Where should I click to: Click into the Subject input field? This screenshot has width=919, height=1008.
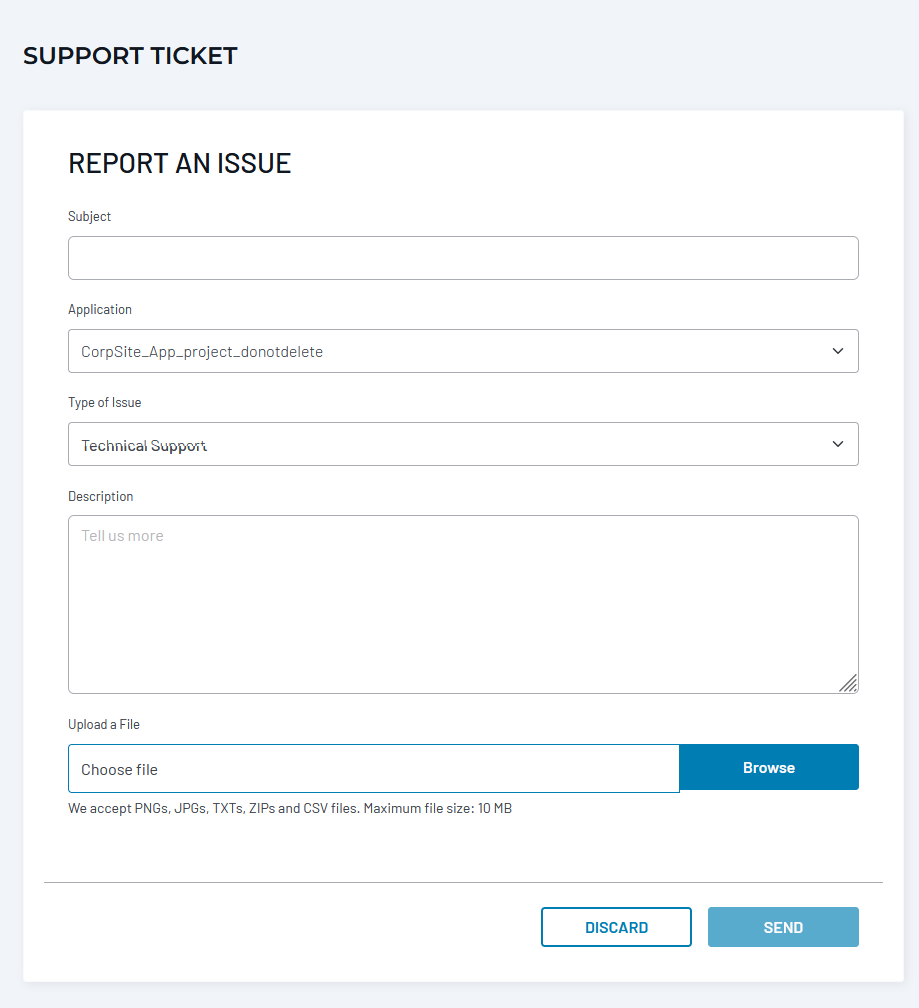pos(463,258)
